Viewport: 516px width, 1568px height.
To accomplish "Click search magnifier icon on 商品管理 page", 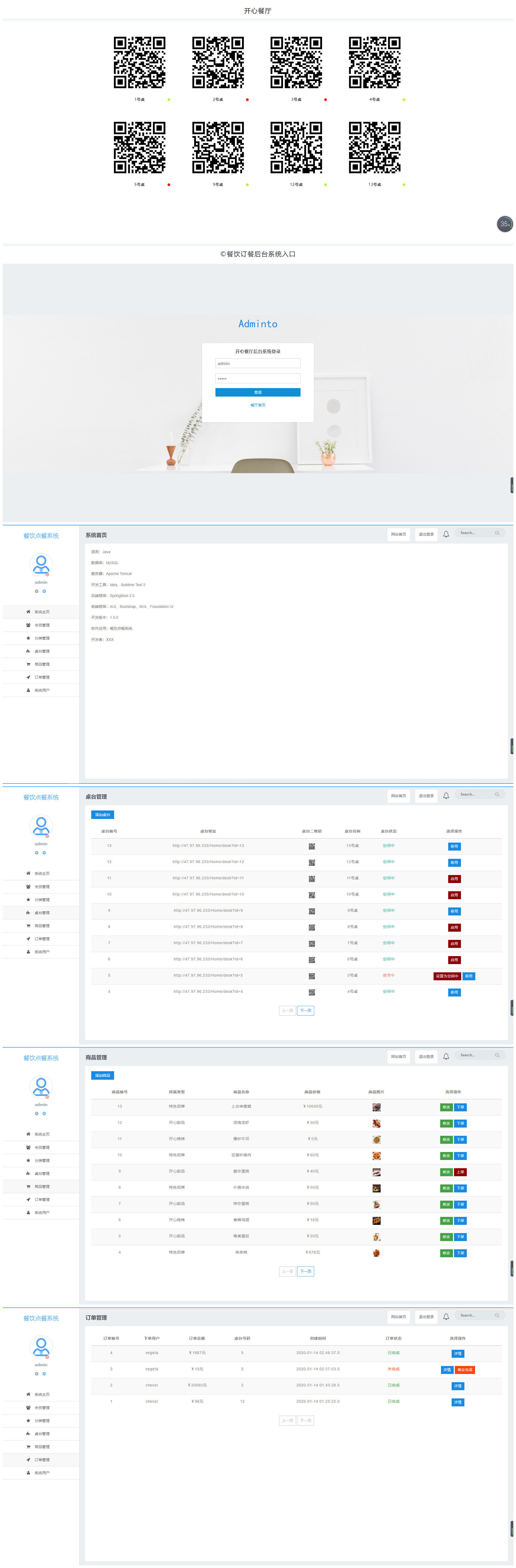I will click(497, 1055).
